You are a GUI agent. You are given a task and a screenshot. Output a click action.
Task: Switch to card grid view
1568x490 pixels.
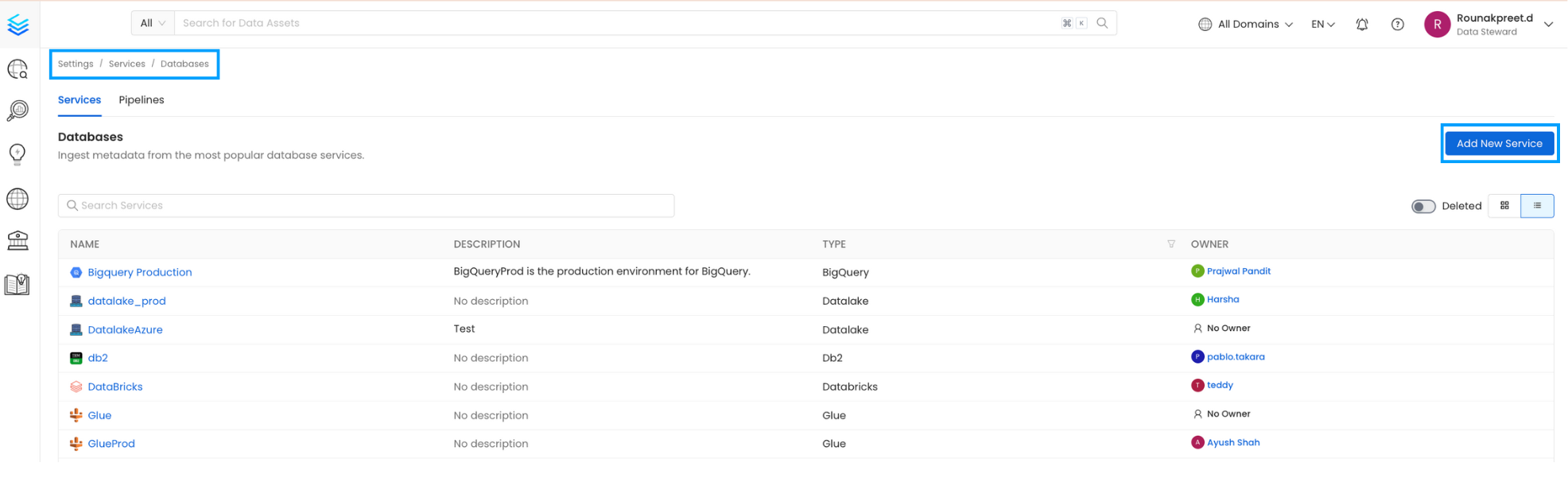click(1504, 205)
